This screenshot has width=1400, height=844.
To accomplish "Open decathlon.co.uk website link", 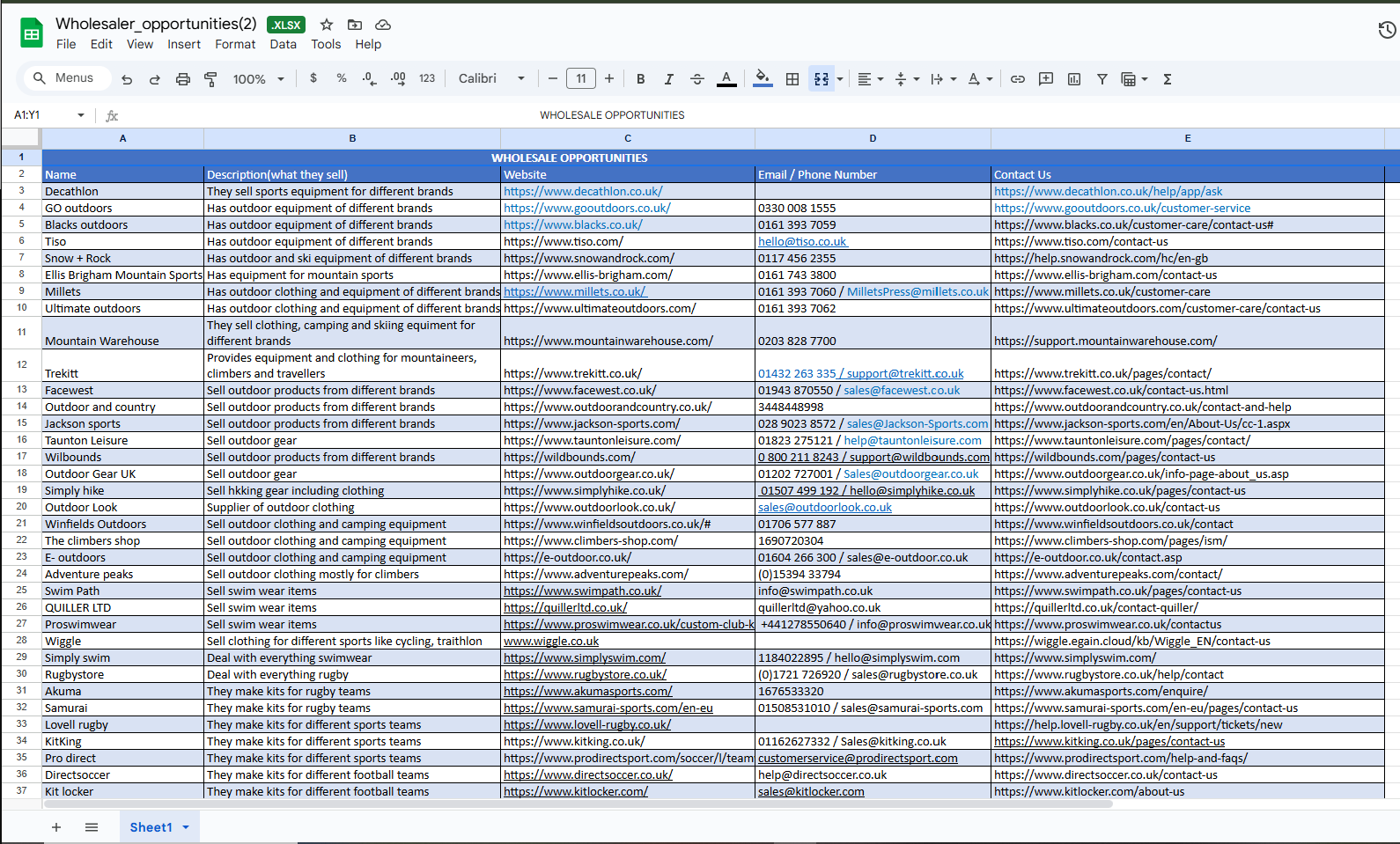I will coord(583,191).
